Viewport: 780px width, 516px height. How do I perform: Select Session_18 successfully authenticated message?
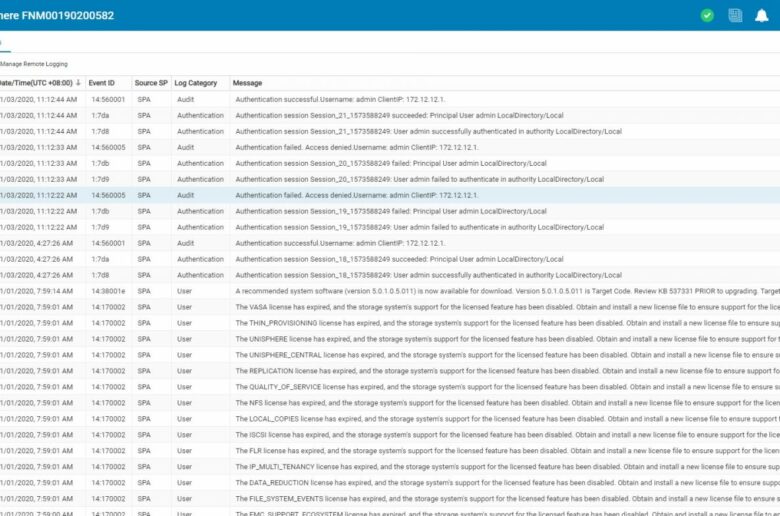point(429,275)
